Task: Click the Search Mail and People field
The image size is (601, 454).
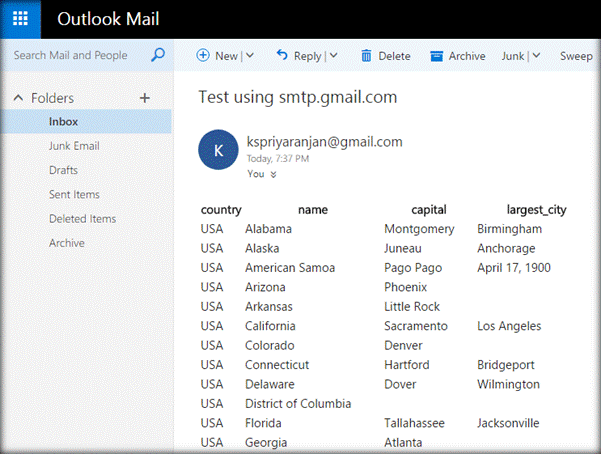Action: coord(70,55)
